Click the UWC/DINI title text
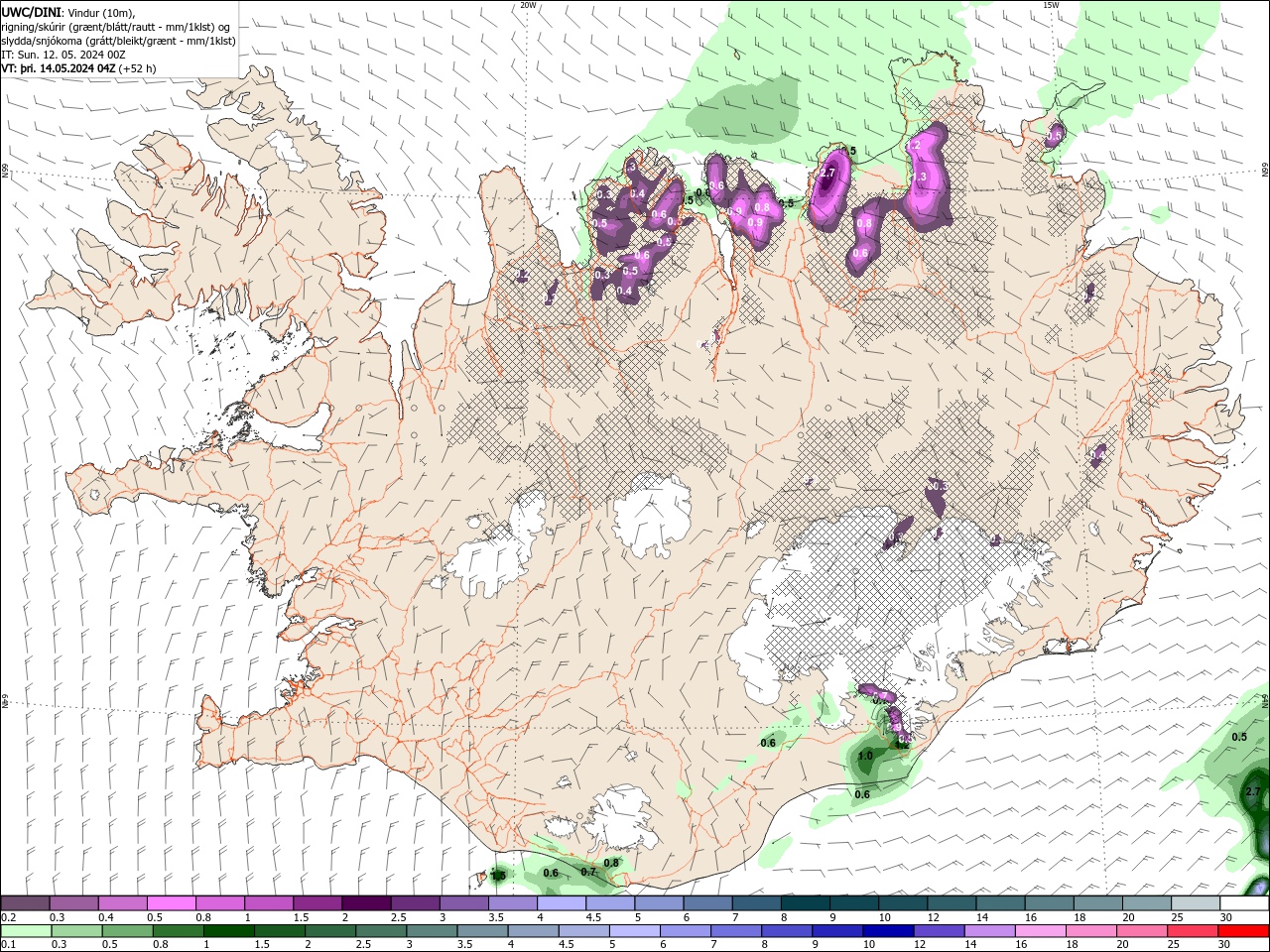 (x=32, y=12)
